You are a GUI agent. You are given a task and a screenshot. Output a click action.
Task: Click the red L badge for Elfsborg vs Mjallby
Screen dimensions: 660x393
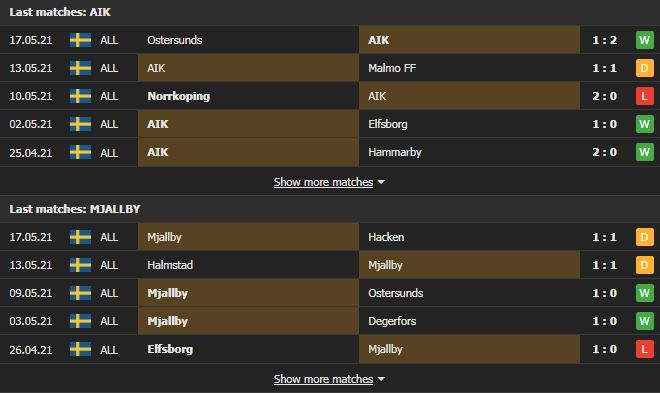644,349
